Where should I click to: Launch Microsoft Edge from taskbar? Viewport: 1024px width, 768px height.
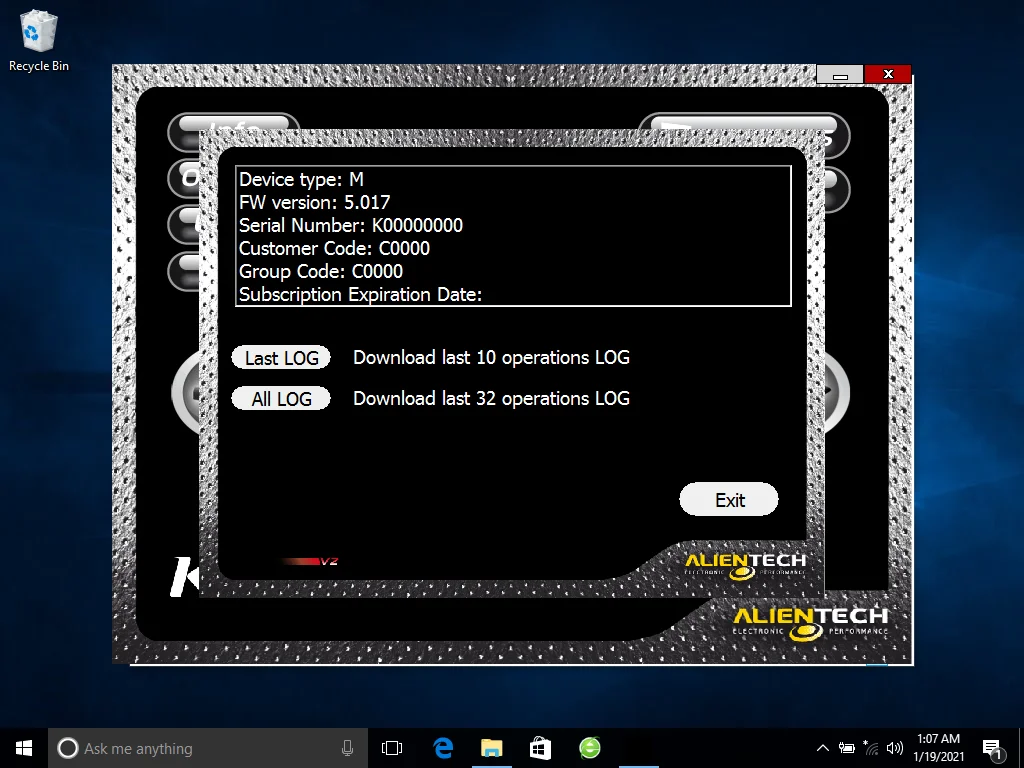443,748
